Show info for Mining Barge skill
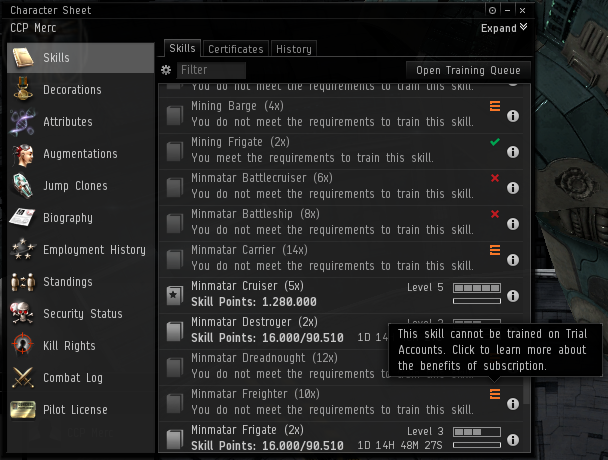This screenshot has height=460, width=608. [513, 116]
